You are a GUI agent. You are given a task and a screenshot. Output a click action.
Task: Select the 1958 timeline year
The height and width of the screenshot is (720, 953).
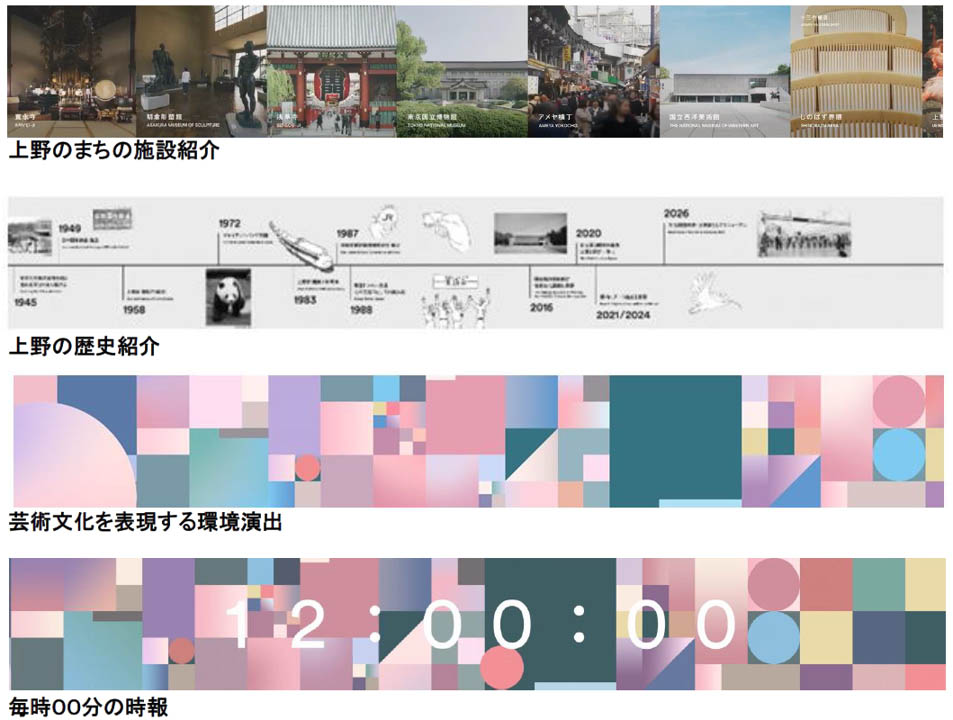coord(134,310)
